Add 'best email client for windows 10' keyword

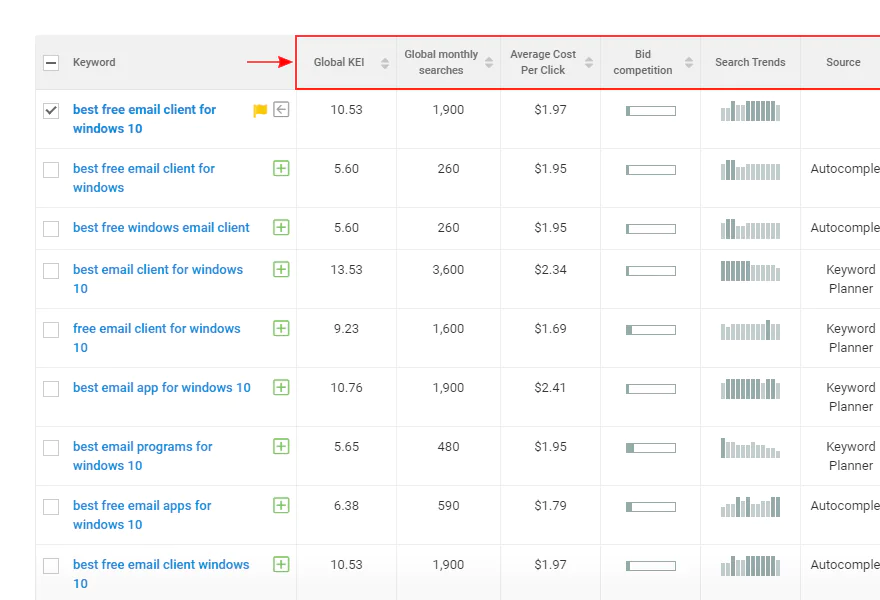coord(281,269)
